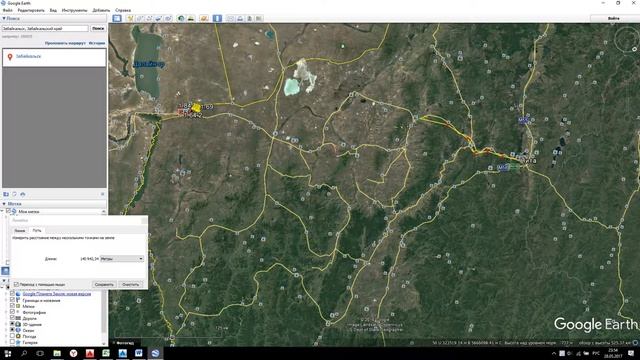Select the Add Path tool
Viewport: 640px width, 360px height.
click(x=149, y=18)
